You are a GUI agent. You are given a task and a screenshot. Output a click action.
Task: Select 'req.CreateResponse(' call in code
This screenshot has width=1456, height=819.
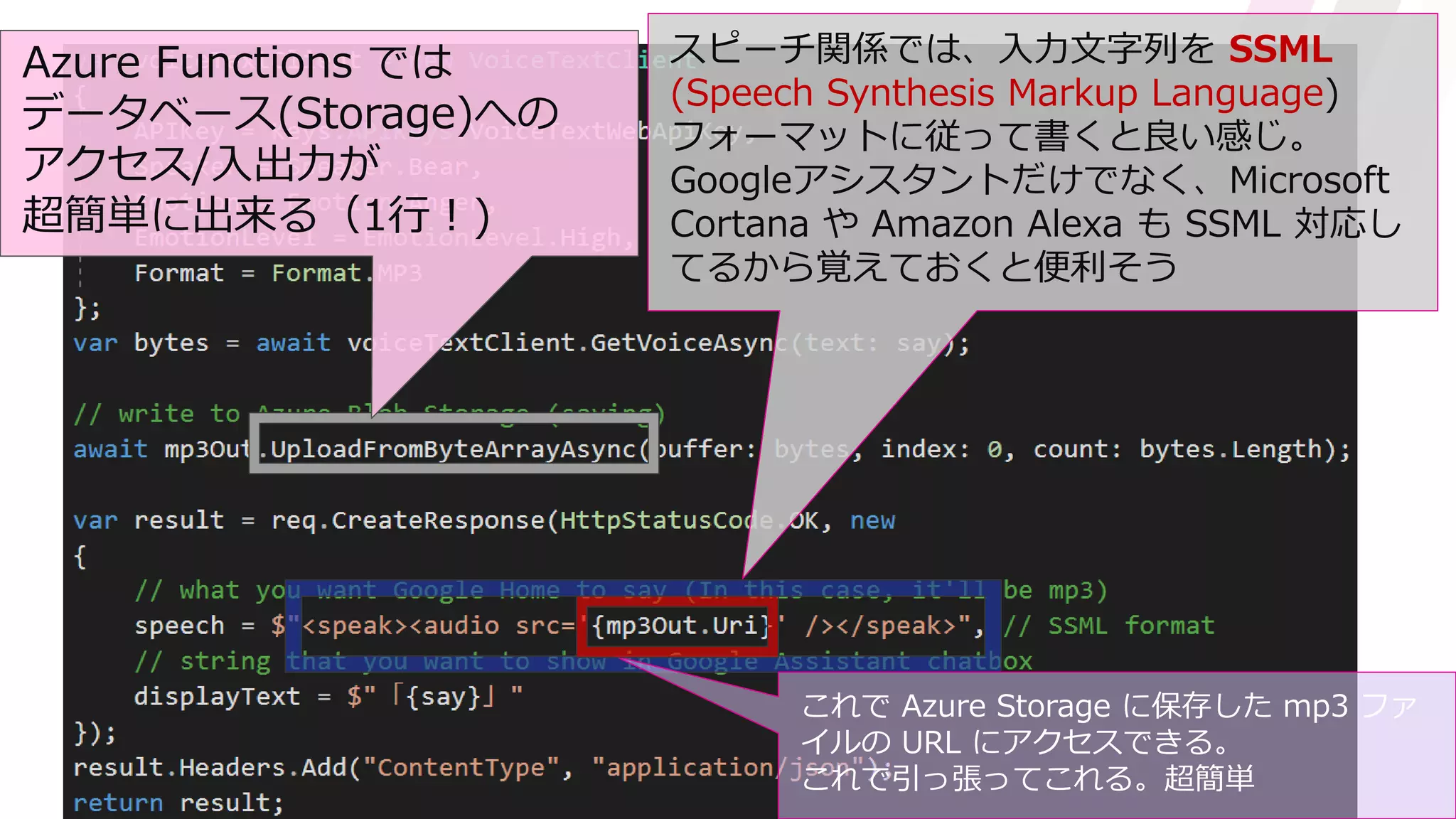[414, 520]
